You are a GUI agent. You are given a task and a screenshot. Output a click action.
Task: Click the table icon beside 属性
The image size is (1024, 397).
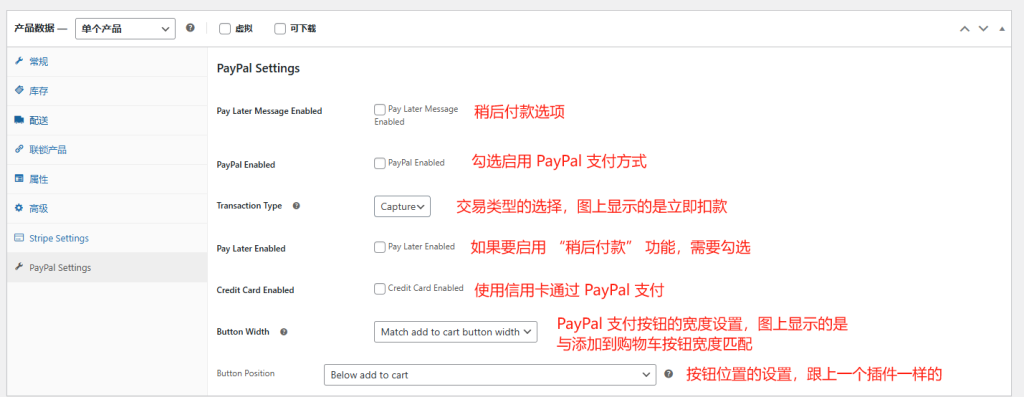pyautogui.click(x=19, y=179)
